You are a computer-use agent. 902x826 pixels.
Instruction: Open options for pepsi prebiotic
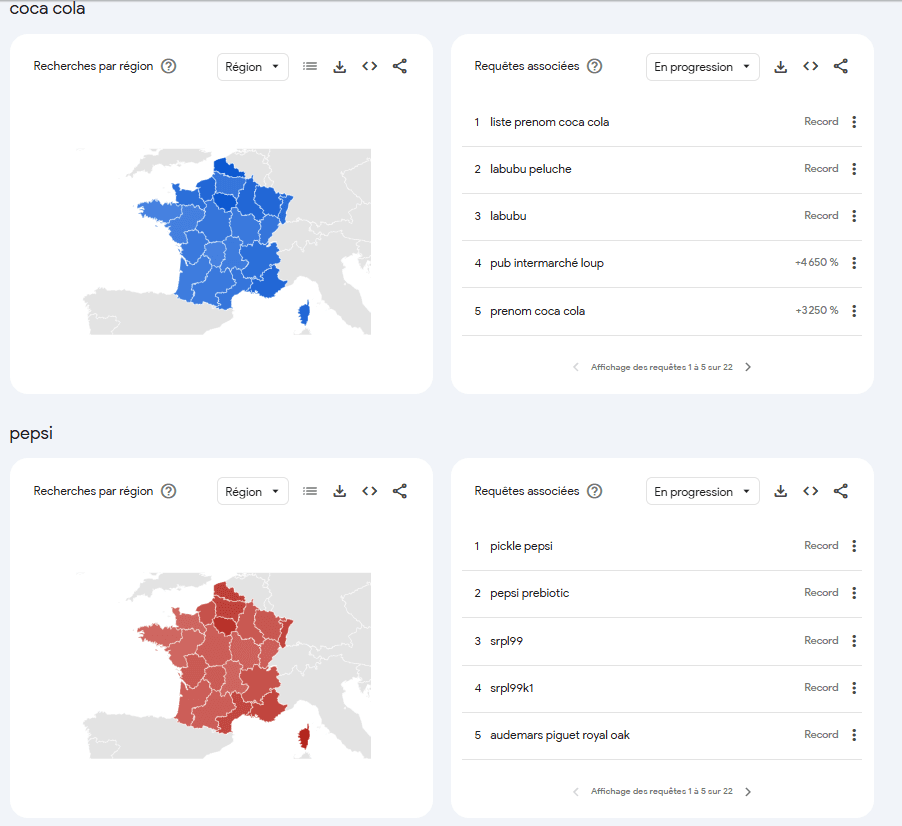coord(854,593)
